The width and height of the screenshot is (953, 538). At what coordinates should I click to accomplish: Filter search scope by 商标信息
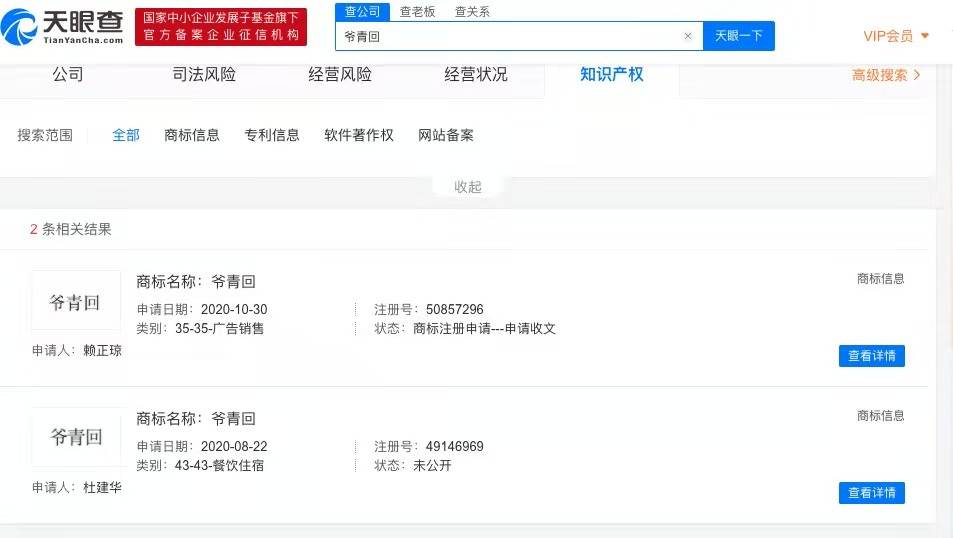(192, 135)
